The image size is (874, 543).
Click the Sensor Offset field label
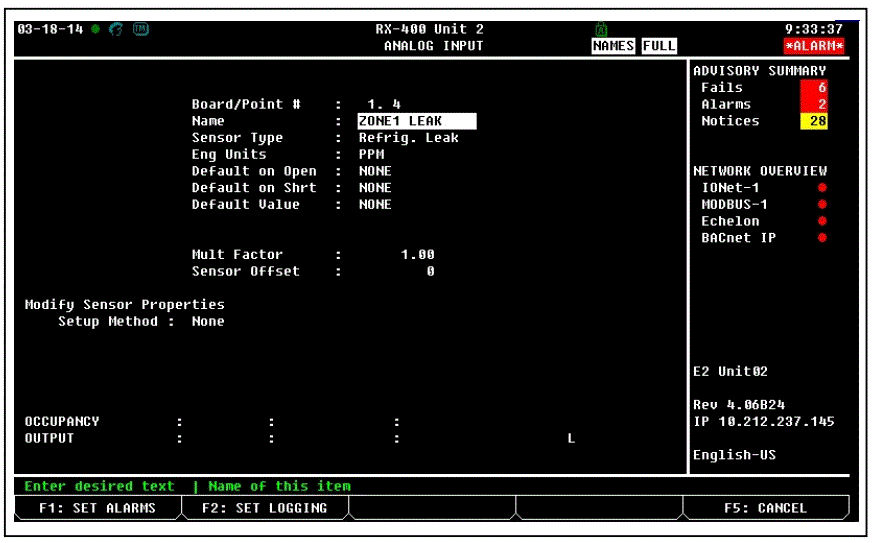(x=245, y=272)
